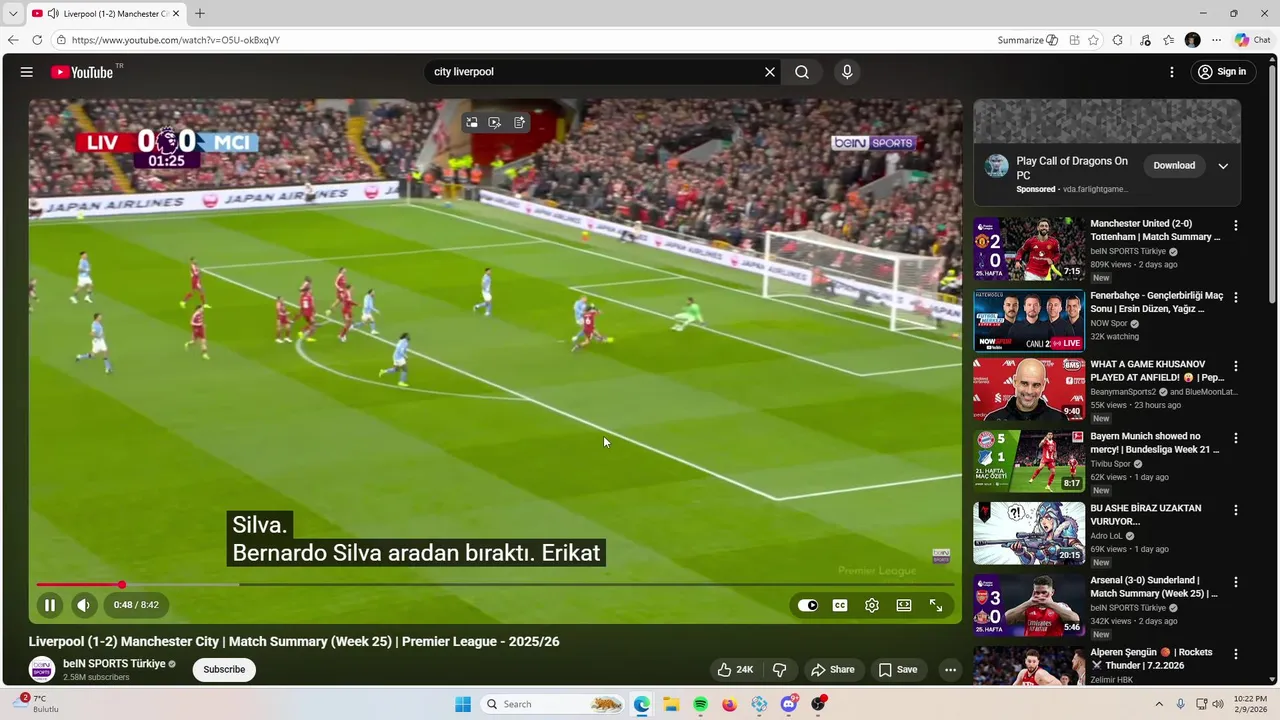Open the browser profile avatar
The height and width of the screenshot is (720, 1280).
point(1192,40)
